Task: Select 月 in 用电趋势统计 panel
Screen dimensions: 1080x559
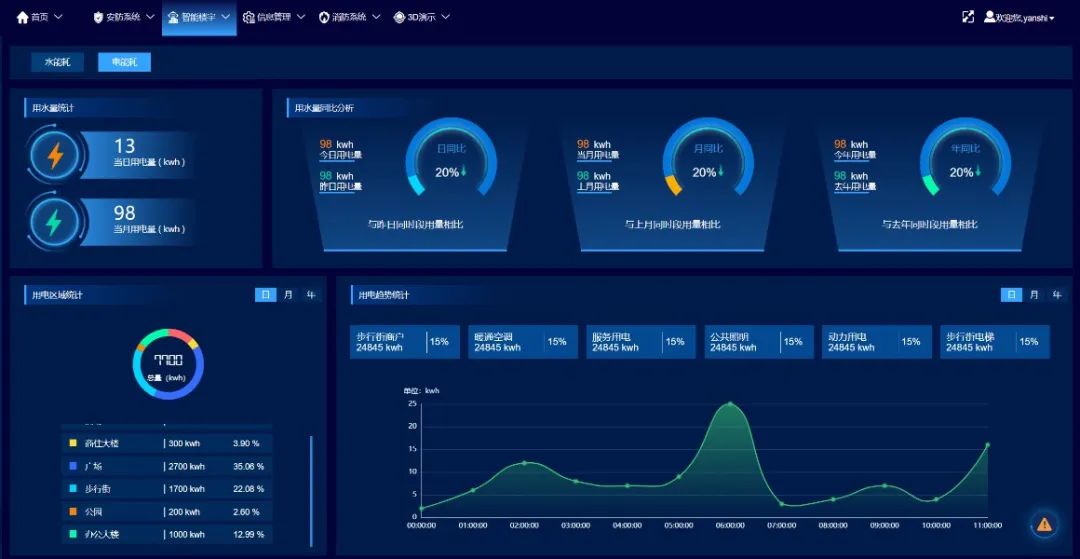Action: 1034,295
